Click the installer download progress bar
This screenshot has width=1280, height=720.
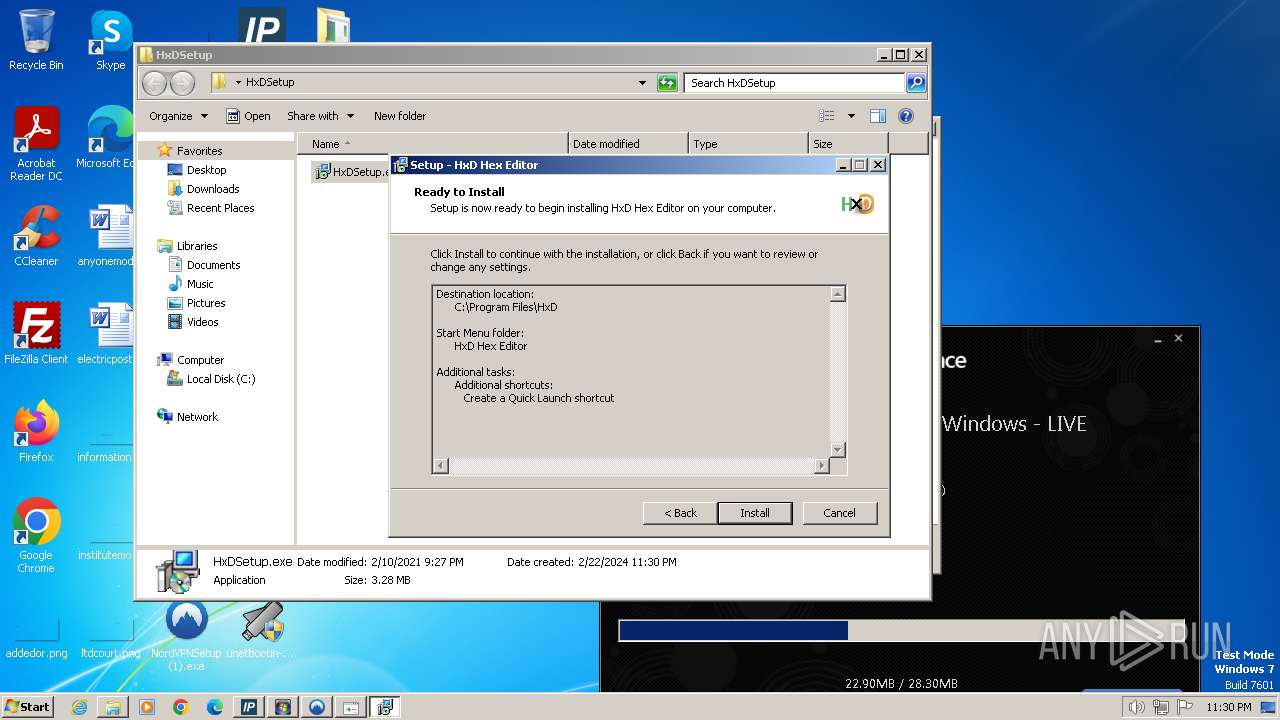pos(901,631)
